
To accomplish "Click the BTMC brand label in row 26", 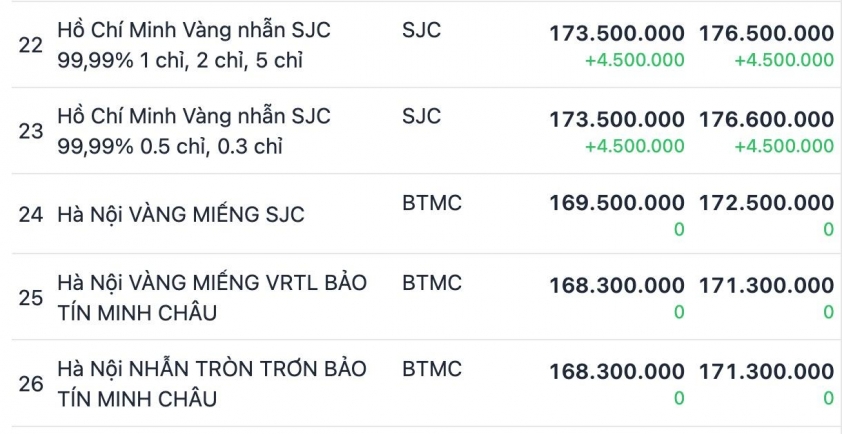I will point(432,369).
